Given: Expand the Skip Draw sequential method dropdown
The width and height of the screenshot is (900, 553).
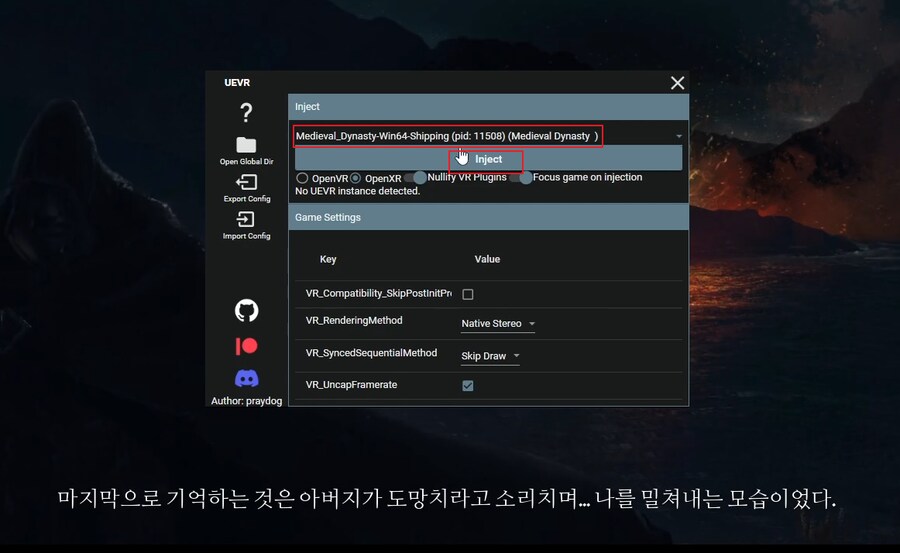Looking at the screenshot, I should point(490,356).
